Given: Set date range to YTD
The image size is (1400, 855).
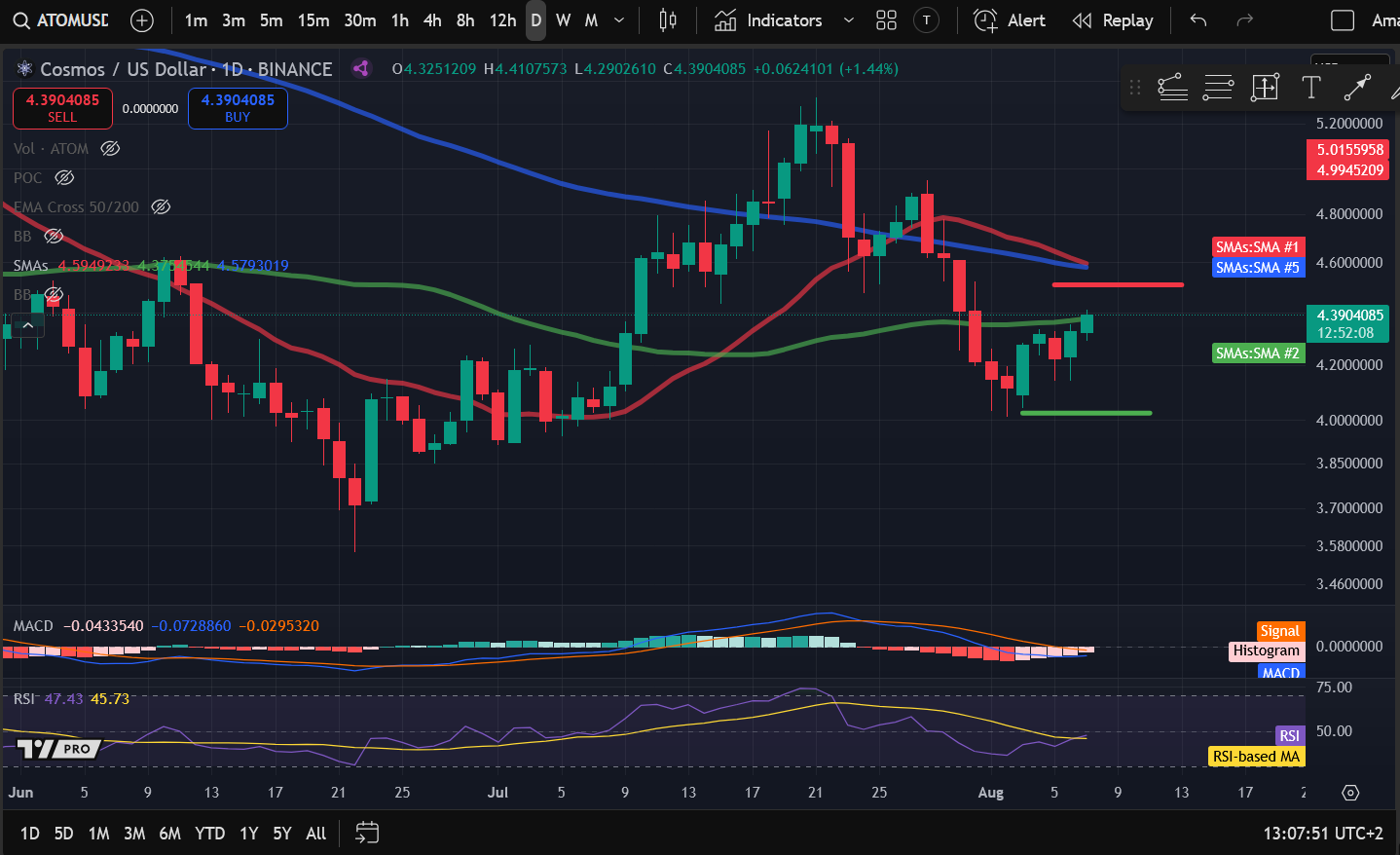Looking at the screenshot, I should click(209, 833).
